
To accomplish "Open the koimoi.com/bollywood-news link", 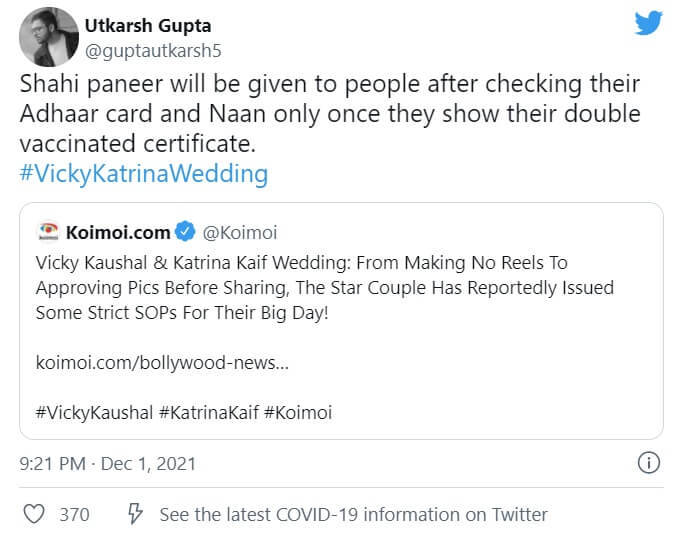I will click(x=162, y=362).
